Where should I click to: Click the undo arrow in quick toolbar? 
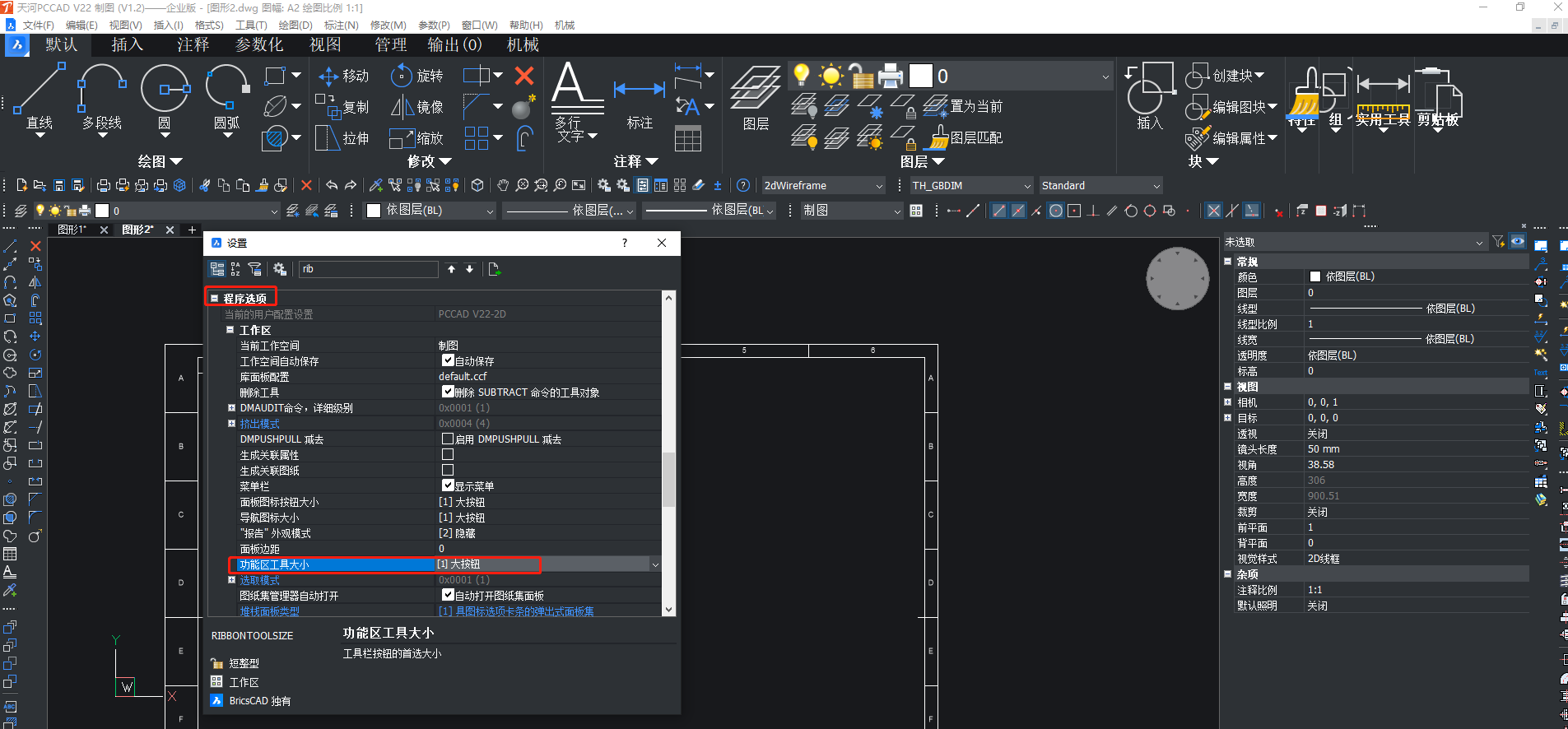(332, 186)
